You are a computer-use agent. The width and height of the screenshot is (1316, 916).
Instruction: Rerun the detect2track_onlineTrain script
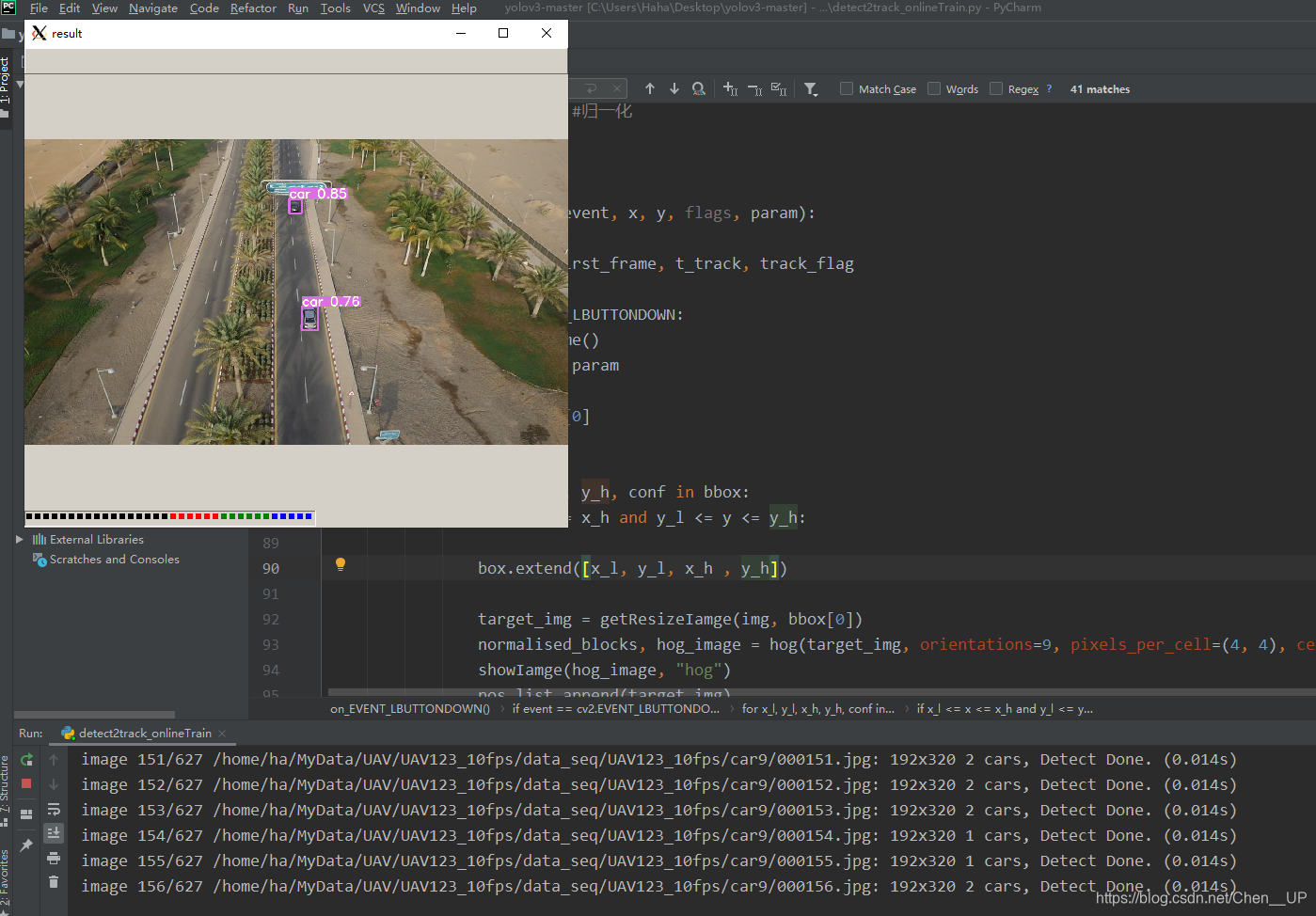click(26, 759)
